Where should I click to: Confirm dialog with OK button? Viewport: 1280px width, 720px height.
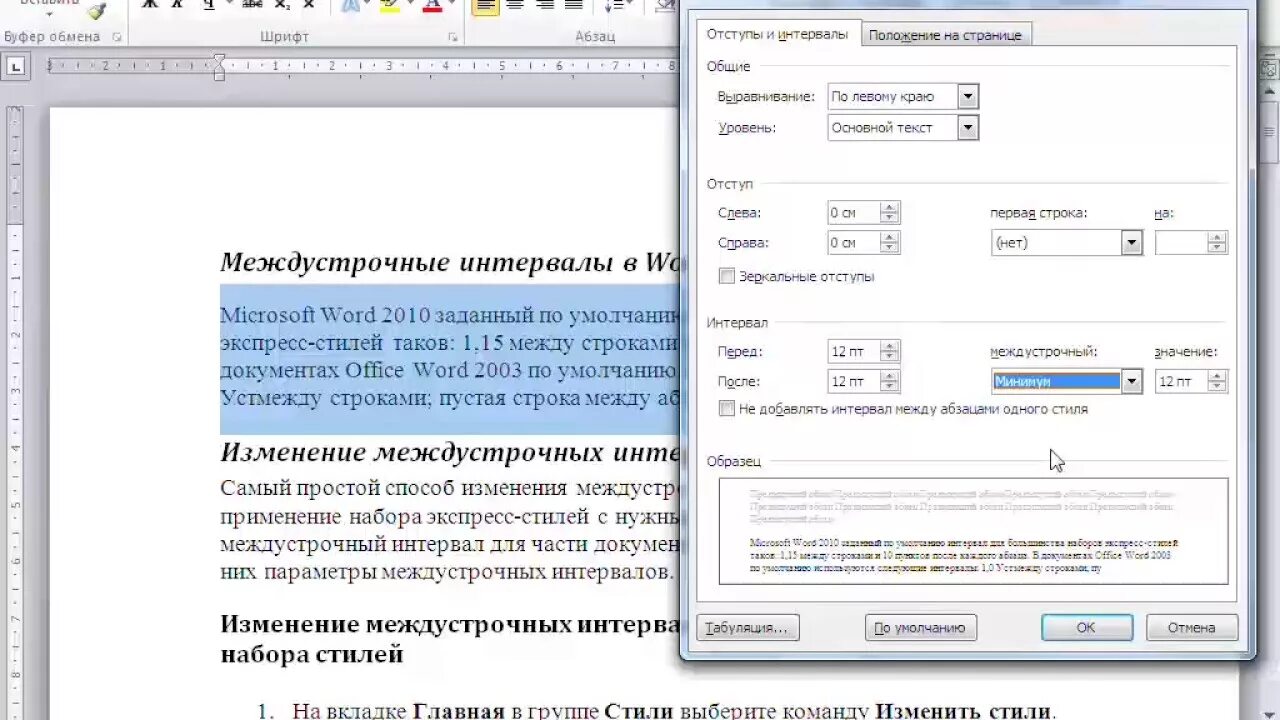[x=1087, y=628]
